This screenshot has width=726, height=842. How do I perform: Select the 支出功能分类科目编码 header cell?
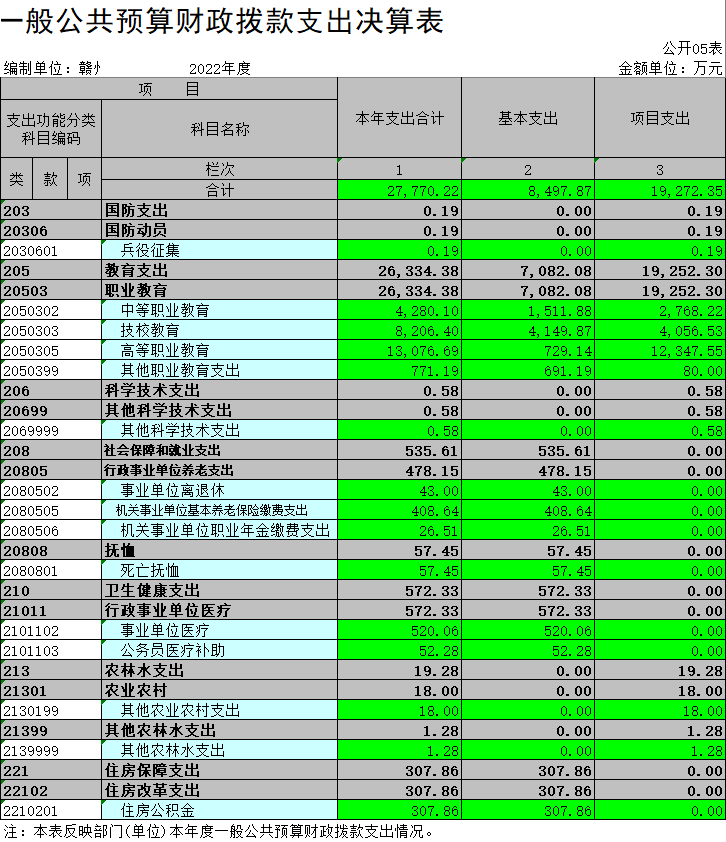(x=51, y=129)
